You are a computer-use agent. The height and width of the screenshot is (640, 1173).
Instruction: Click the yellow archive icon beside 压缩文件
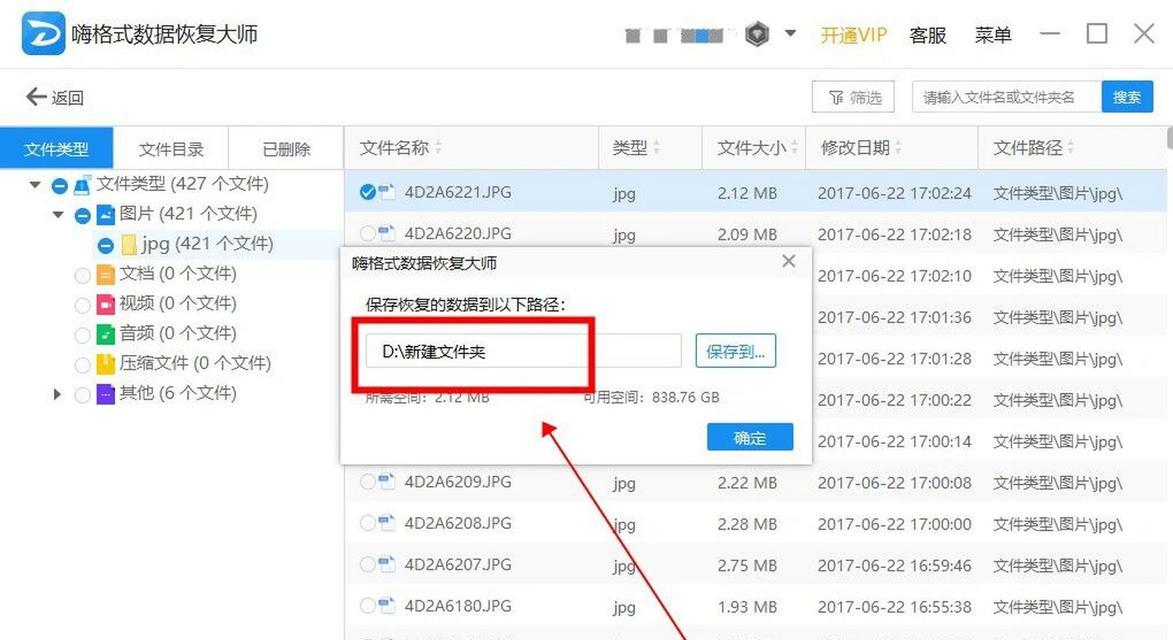click(x=105, y=364)
